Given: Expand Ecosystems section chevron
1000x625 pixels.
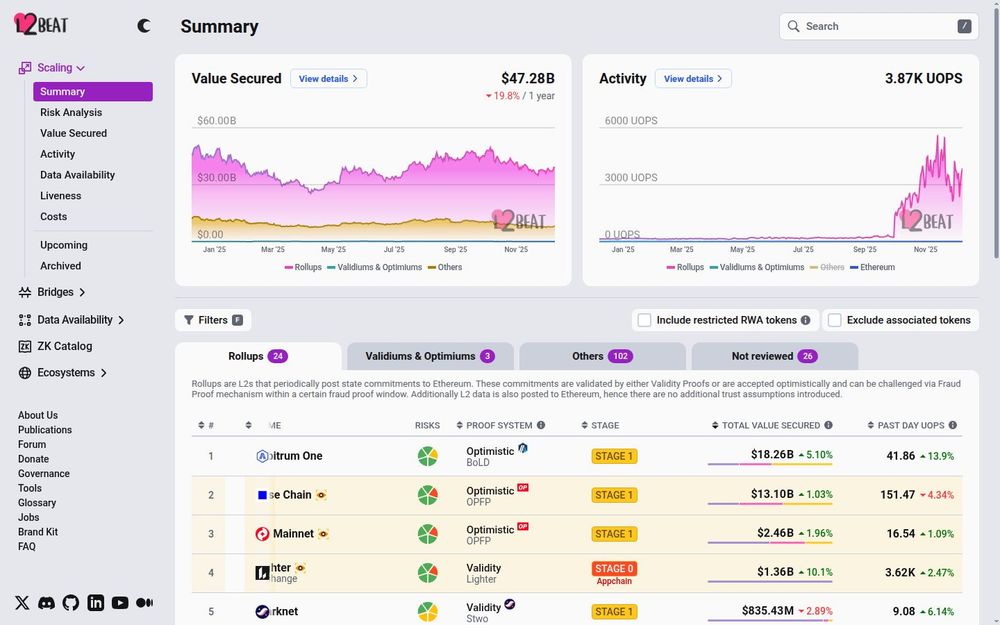Looking at the screenshot, I should coord(103,373).
